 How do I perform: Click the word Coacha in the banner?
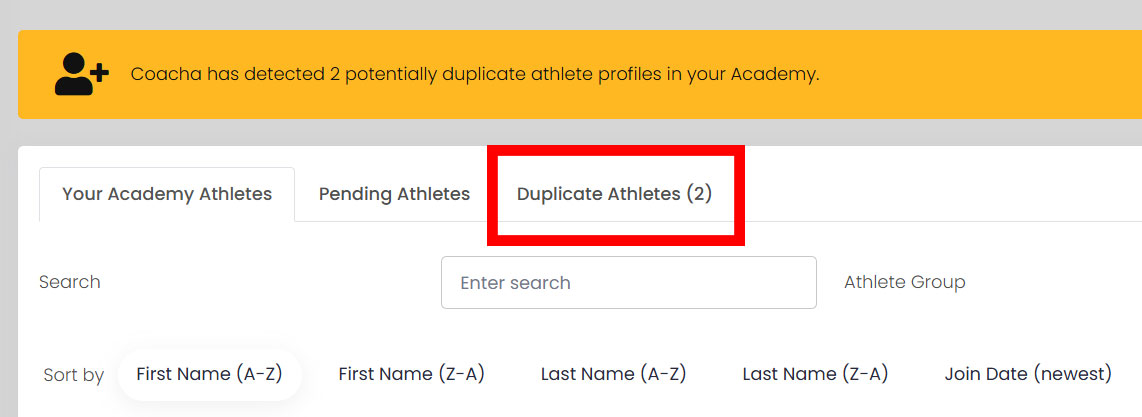click(166, 74)
